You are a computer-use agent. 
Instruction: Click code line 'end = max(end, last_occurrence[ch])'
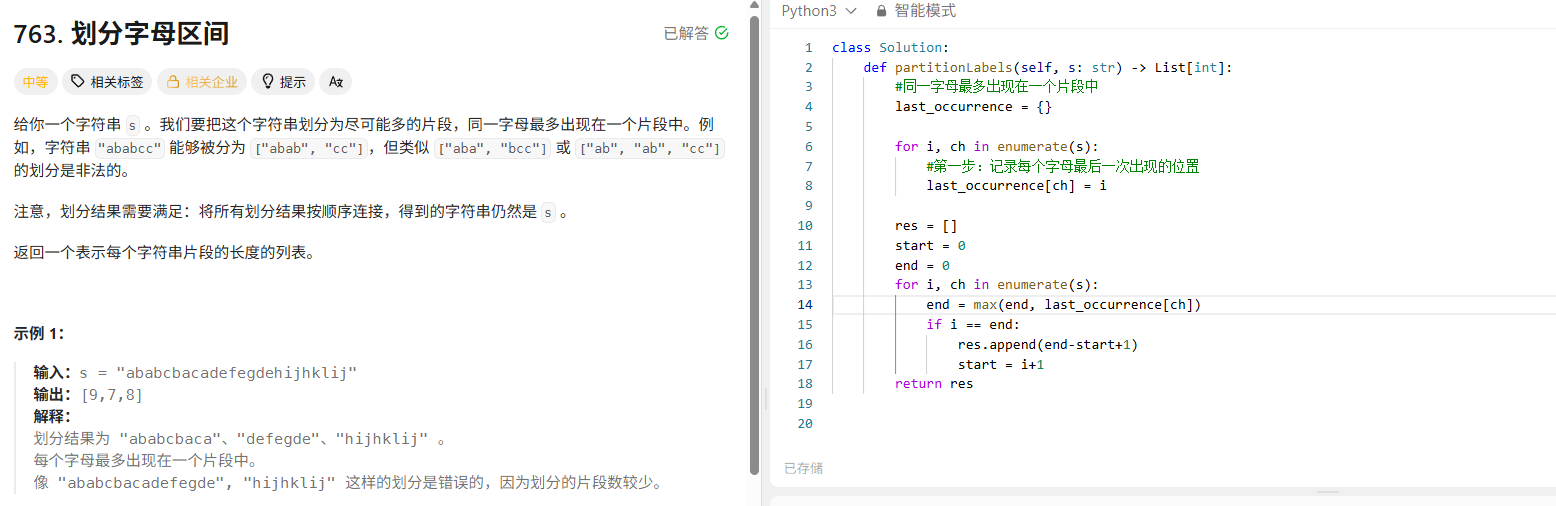(1063, 304)
